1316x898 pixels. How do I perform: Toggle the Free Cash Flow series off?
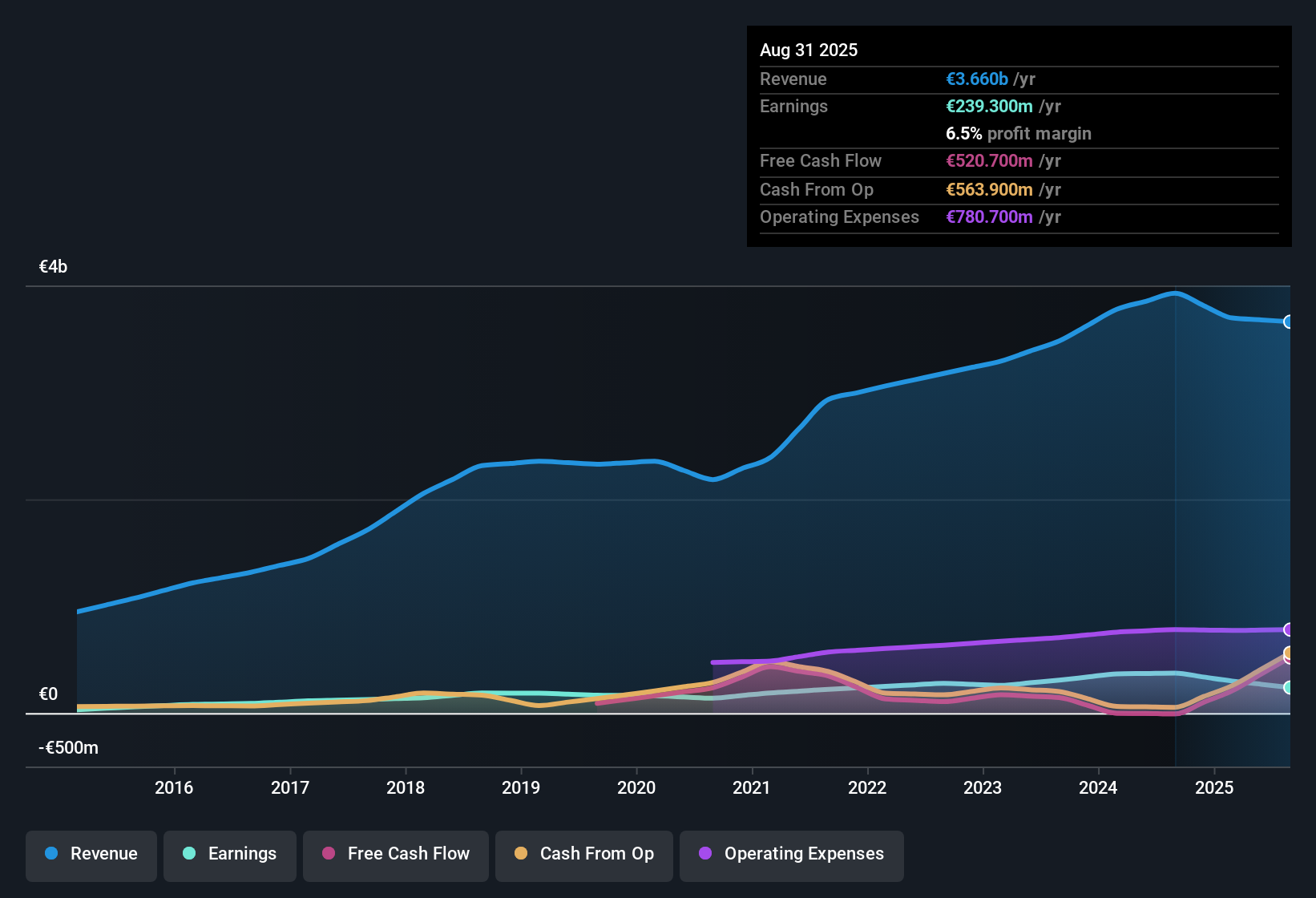(x=395, y=854)
